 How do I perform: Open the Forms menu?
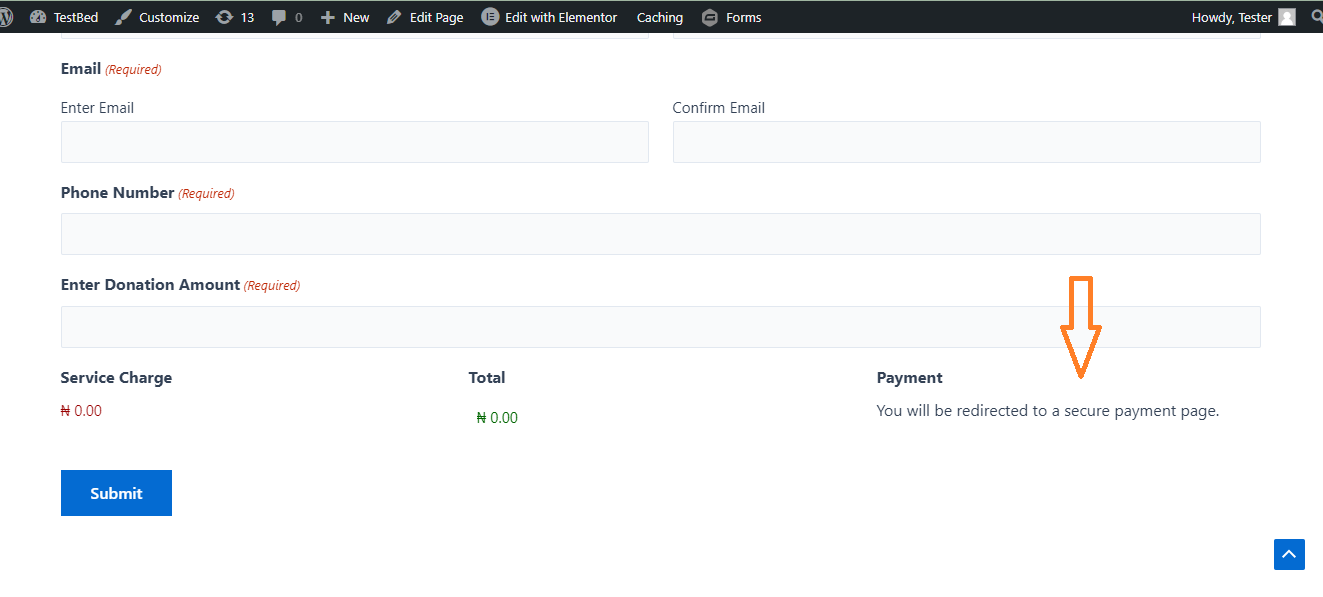(731, 17)
